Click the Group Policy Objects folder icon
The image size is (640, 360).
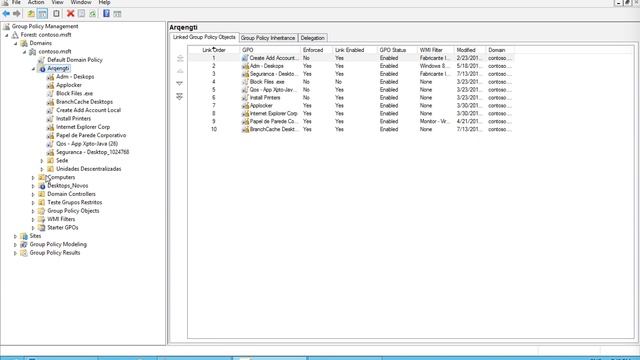click(x=42, y=211)
